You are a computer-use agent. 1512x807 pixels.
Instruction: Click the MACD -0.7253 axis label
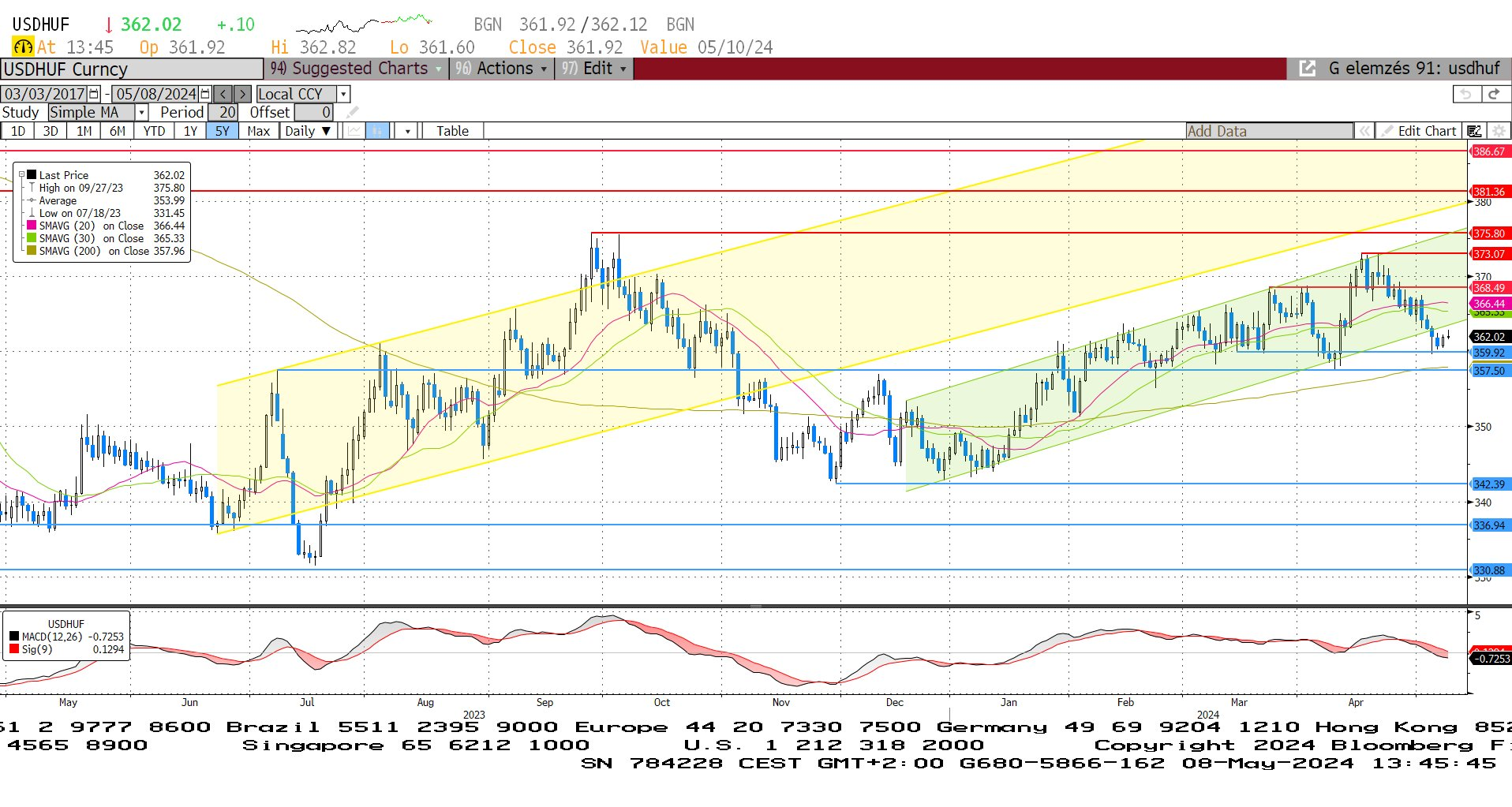coord(1490,659)
